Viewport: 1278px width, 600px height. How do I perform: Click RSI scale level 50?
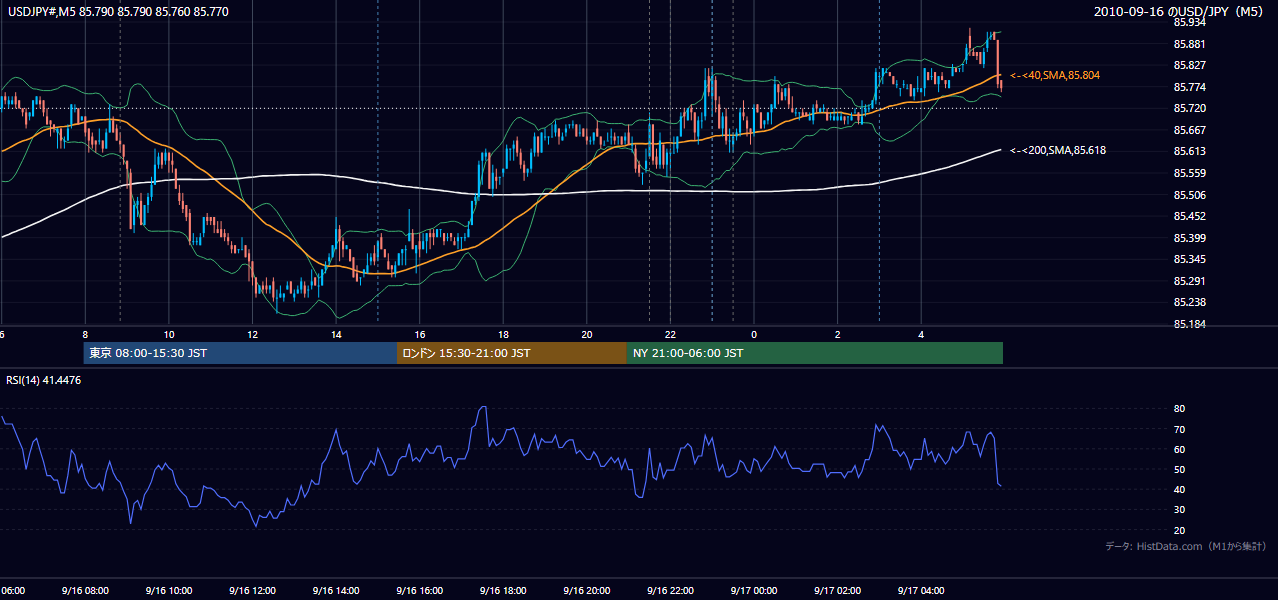pos(1179,469)
